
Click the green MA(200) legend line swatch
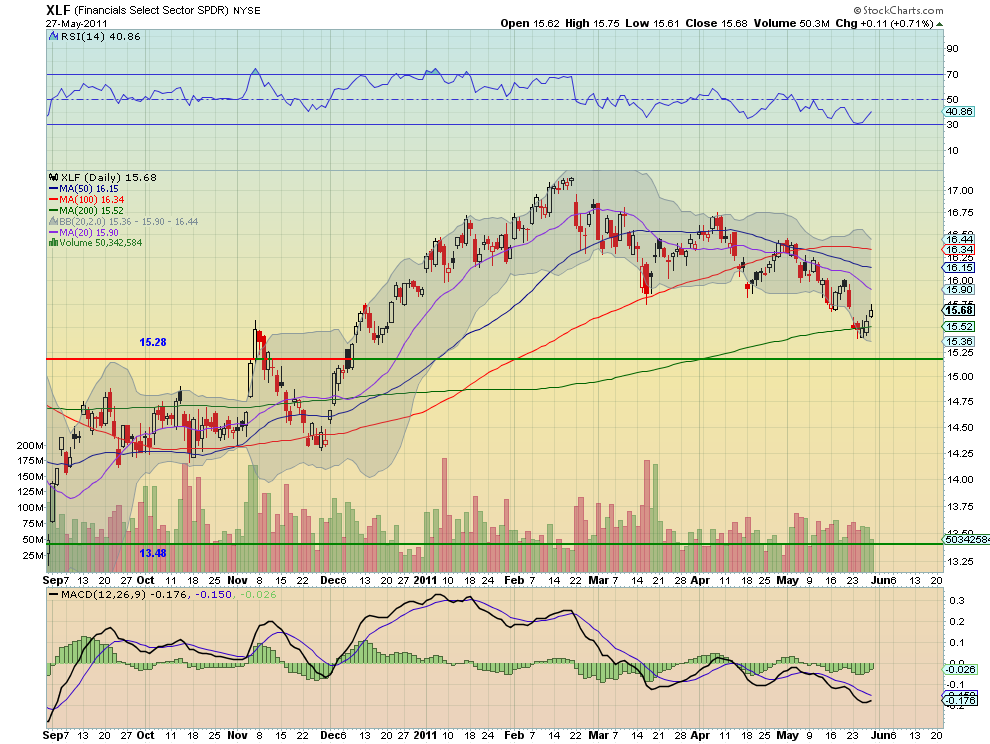[54, 210]
